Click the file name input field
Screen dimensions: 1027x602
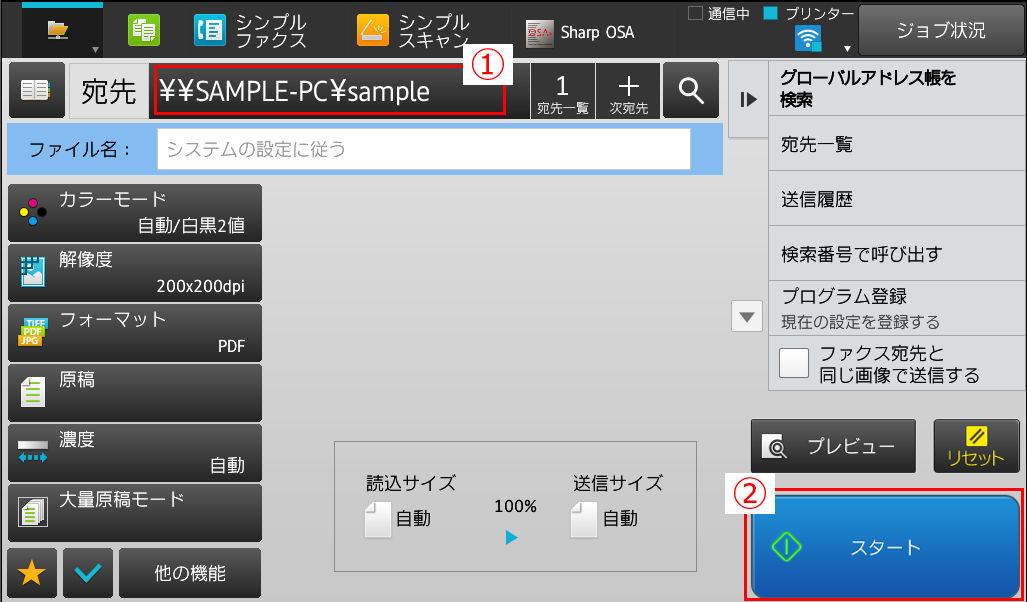(424, 149)
